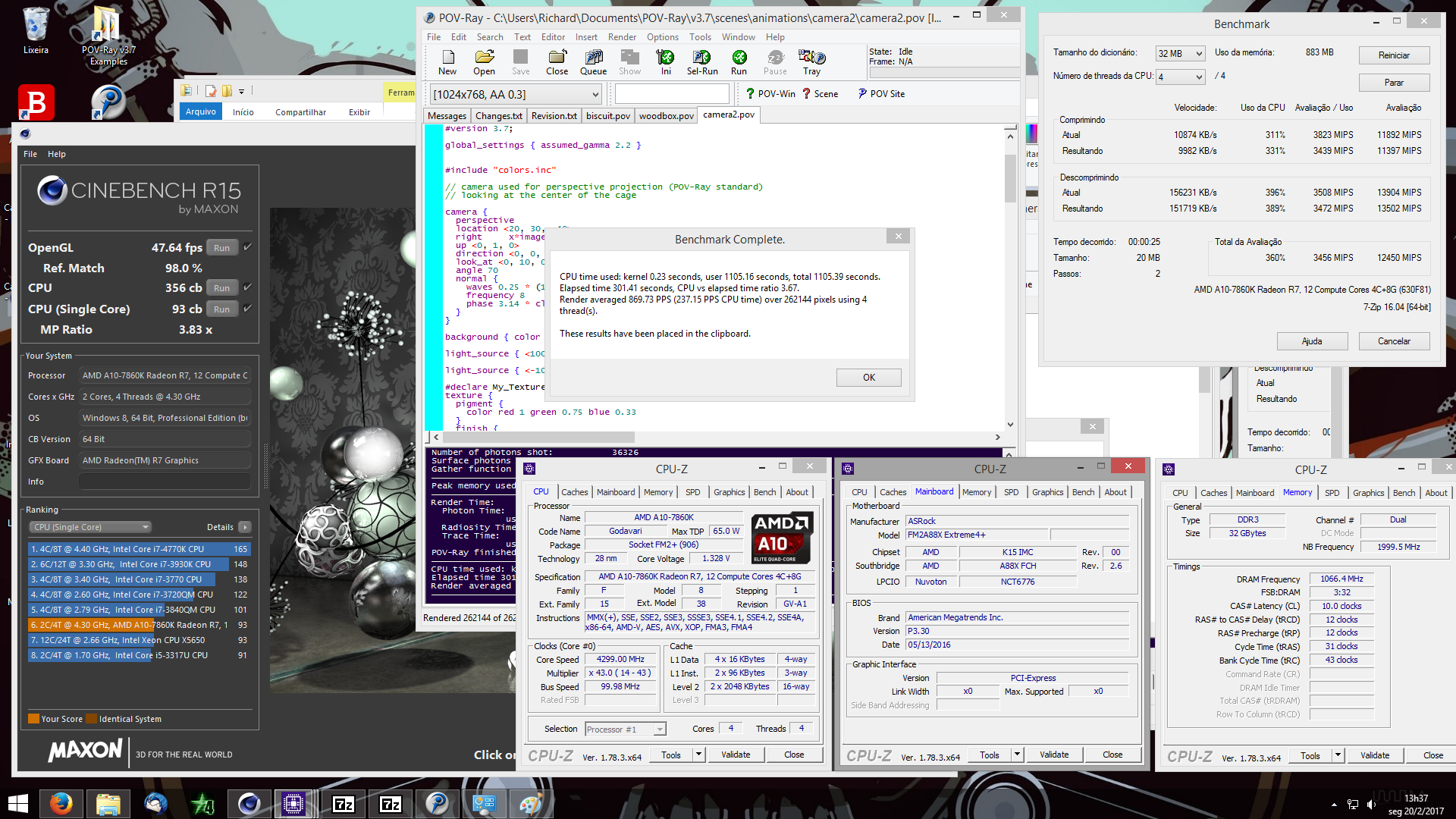Open dictionary size dropdown showing 32 MB
This screenshot has width=1456, height=819.
(1180, 53)
